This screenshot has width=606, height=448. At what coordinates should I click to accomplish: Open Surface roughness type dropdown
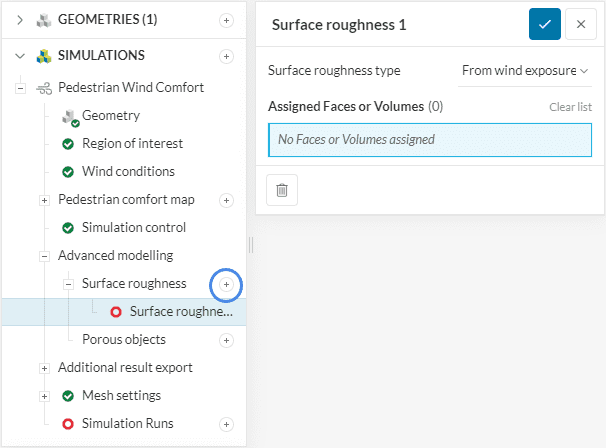tap(525, 71)
